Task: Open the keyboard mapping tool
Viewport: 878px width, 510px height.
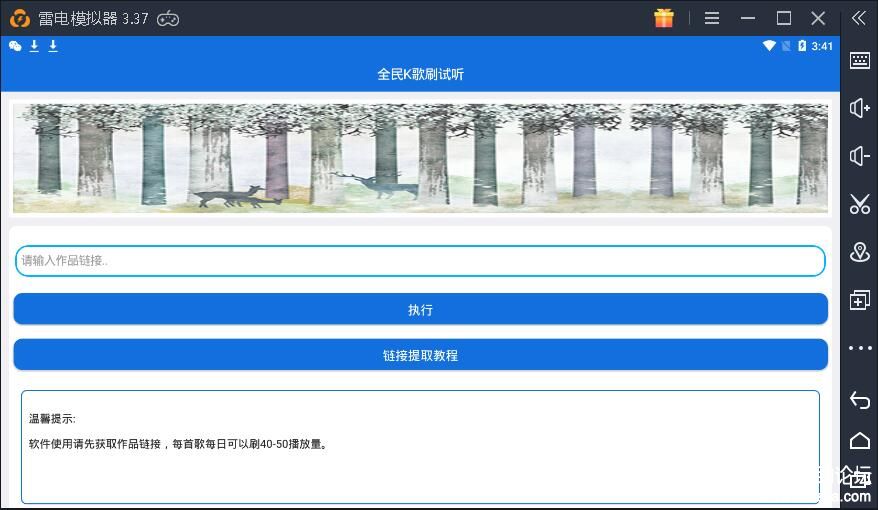Action: (860, 60)
